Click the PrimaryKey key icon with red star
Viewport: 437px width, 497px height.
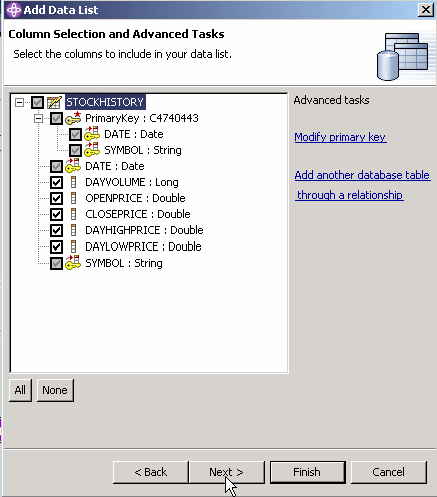(73, 118)
